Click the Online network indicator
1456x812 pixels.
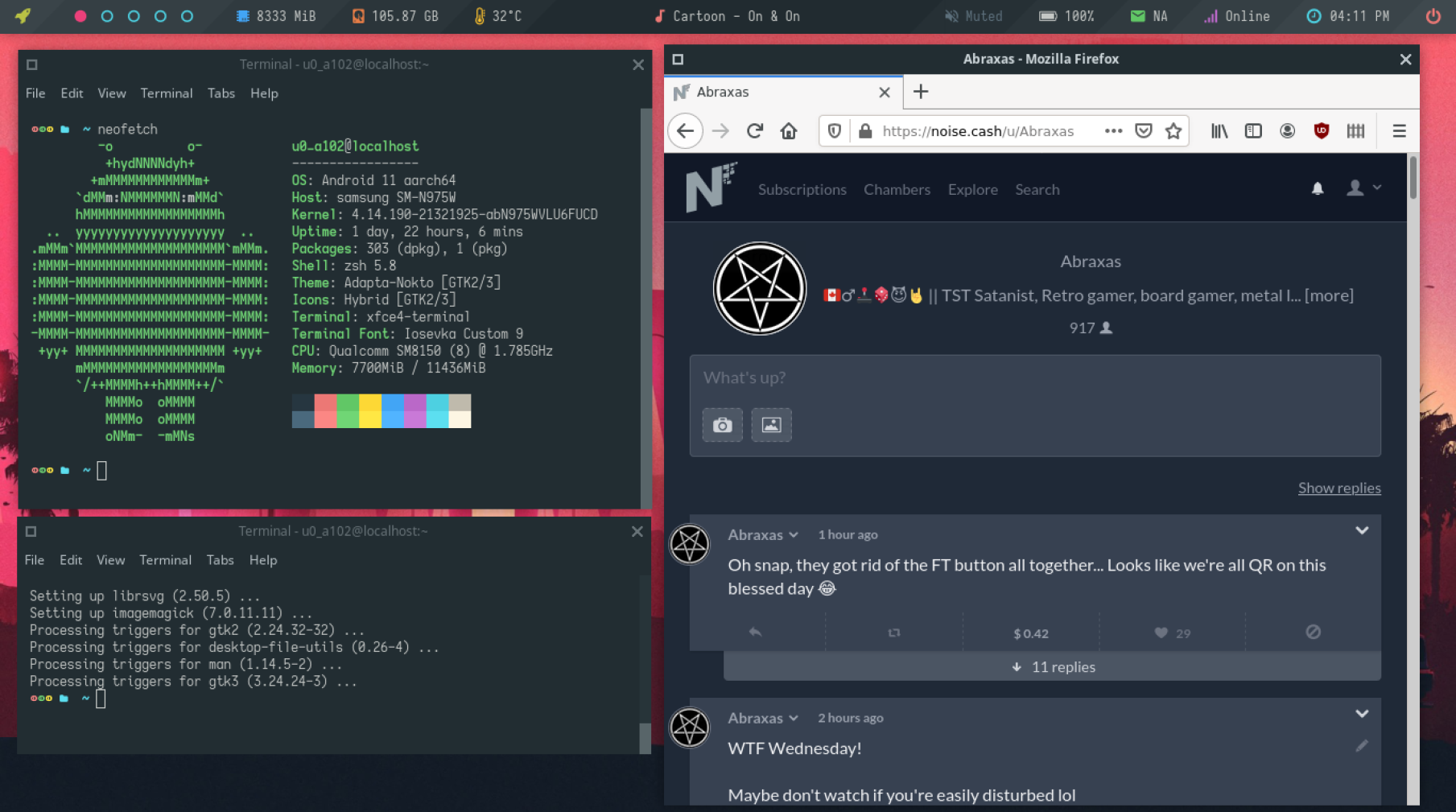(x=1236, y=16)
